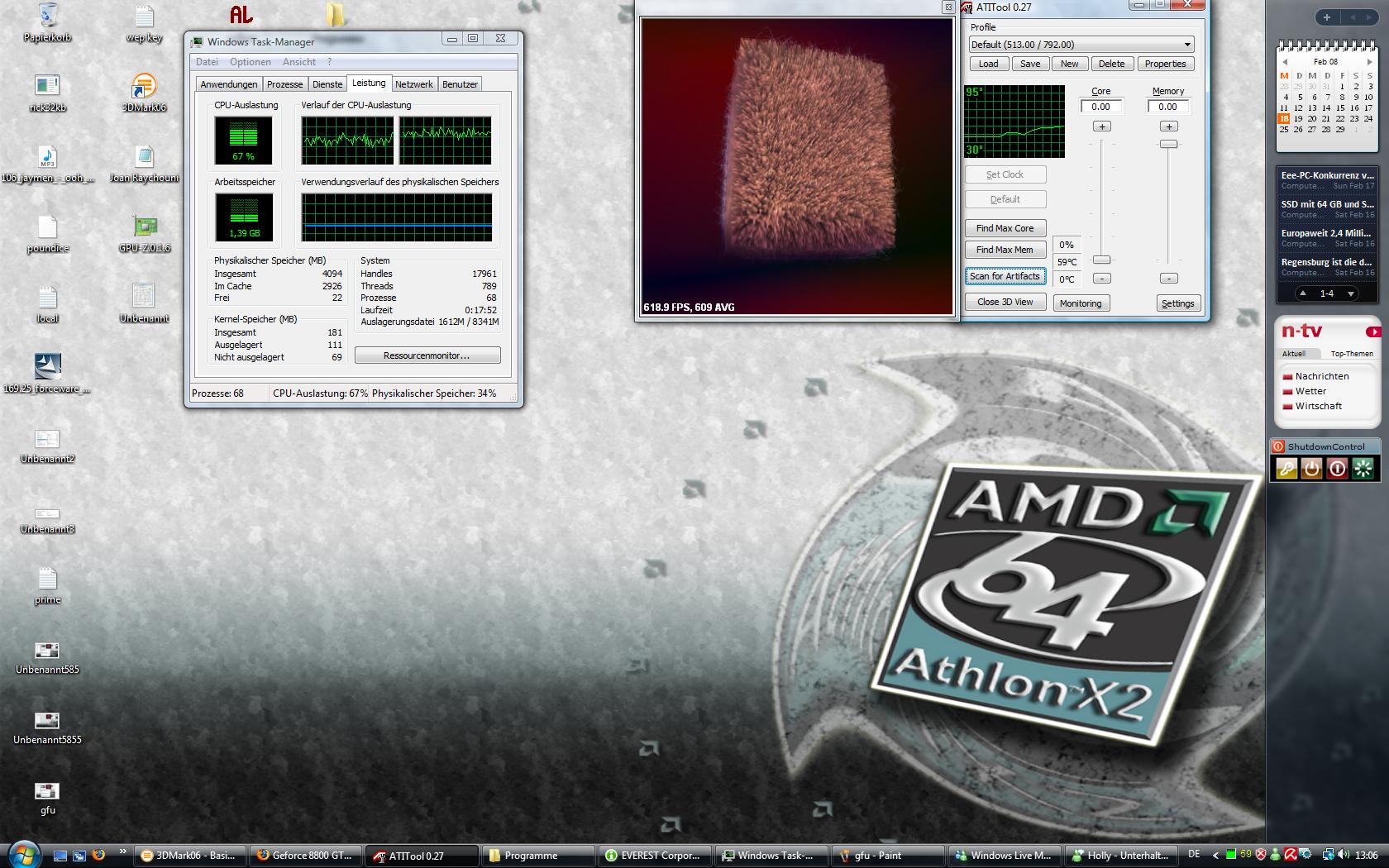Click New profile in ATITool
This screenshot has height=868, width=1389.
click(x=1070, y=64)
